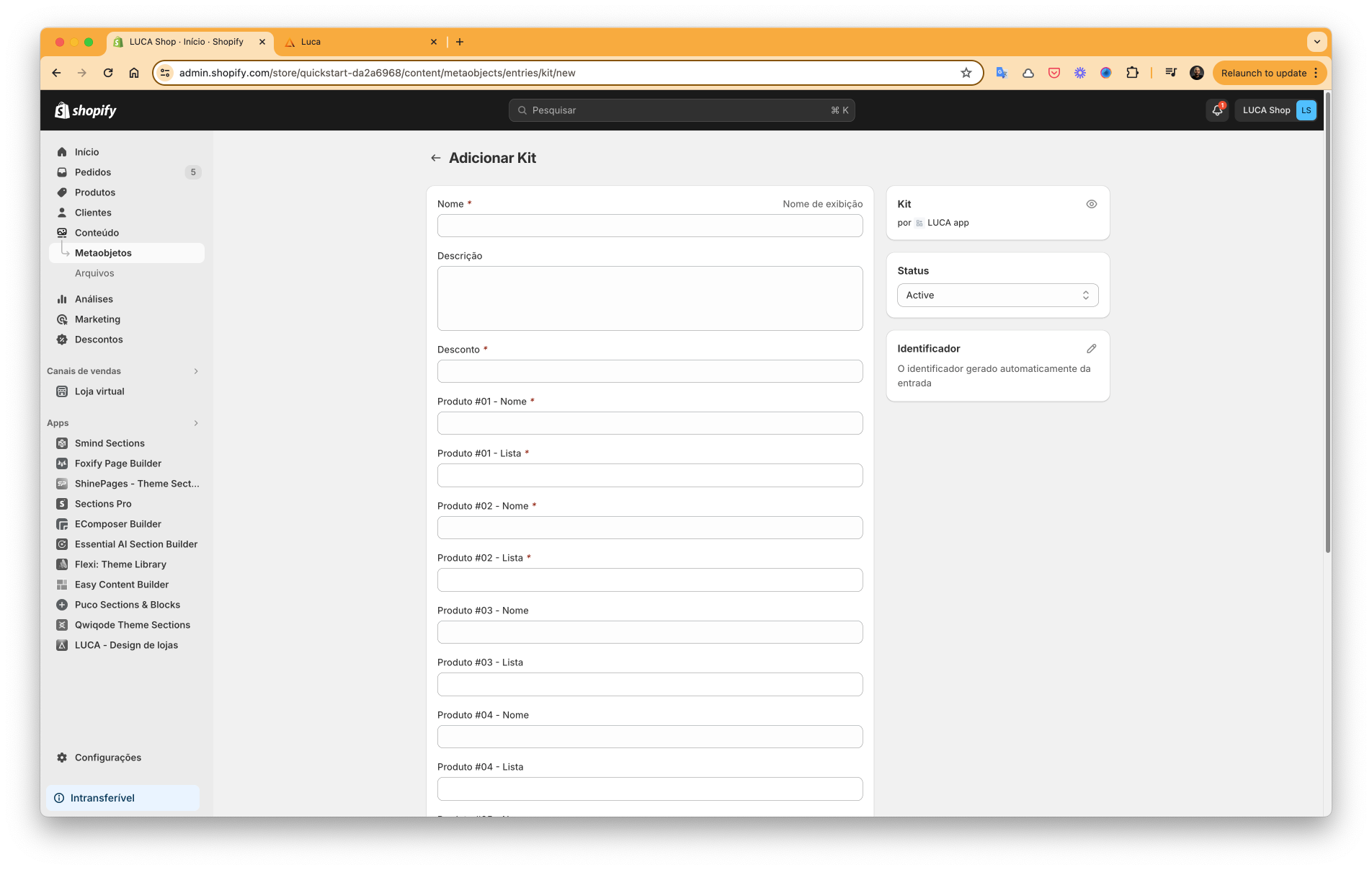Expand Canais de vendas section

pyautogui.click(x=196, y=371)
